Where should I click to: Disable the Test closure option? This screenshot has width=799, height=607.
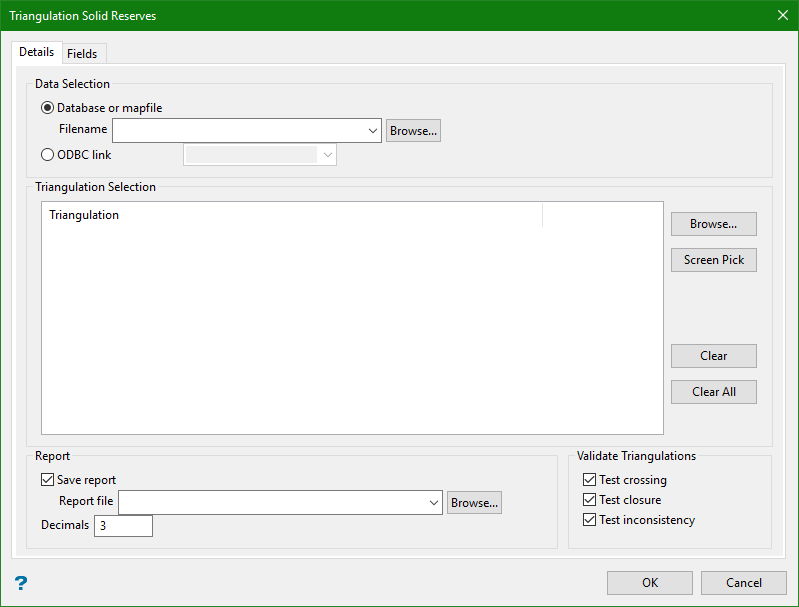pyautogui.click(x=589, y=500)
